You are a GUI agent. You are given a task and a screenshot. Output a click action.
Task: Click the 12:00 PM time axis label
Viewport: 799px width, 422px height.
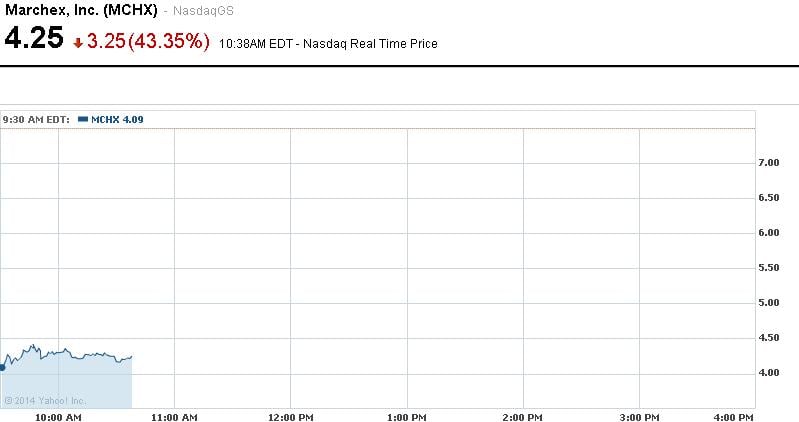pos(290,416)
